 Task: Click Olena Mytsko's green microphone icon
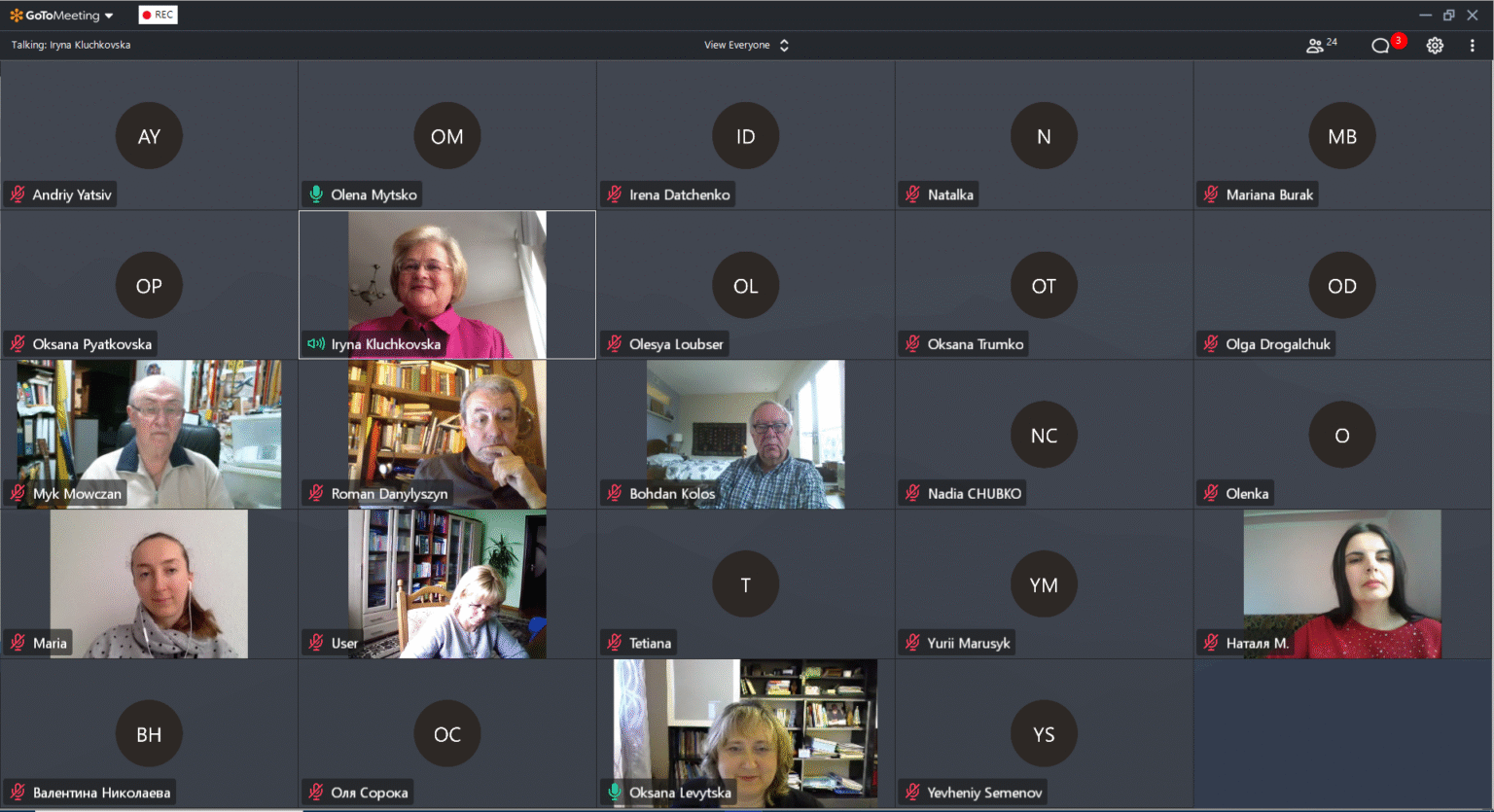point(316,194)
